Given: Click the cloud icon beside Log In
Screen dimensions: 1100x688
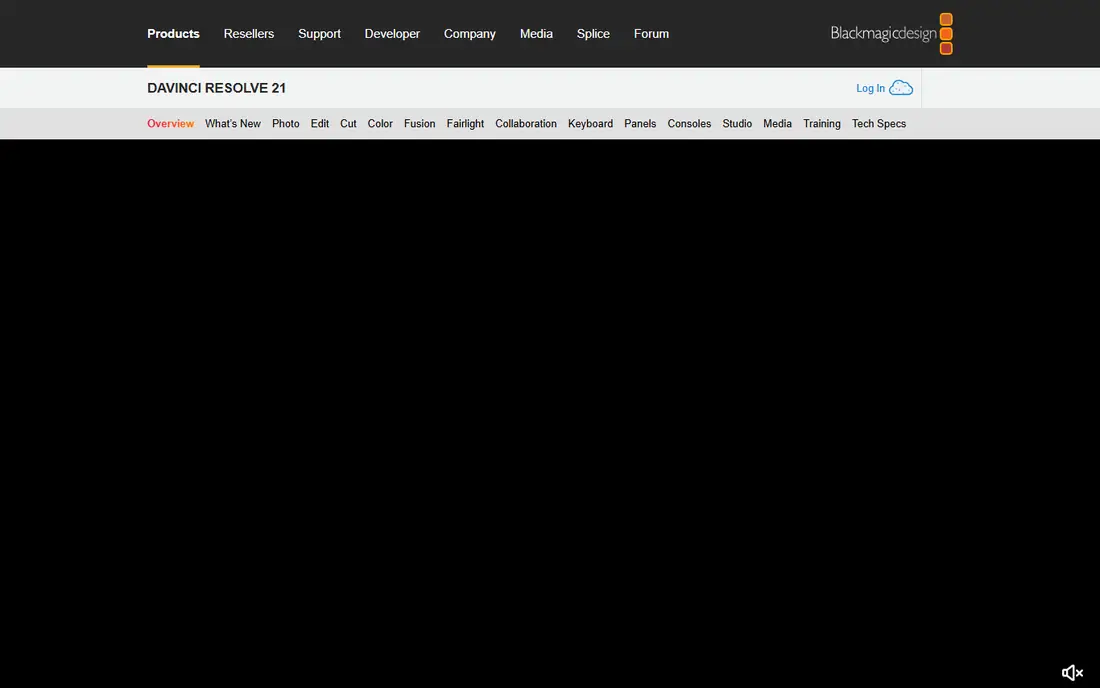Looking at the screenshot, I should coord(901,88).
